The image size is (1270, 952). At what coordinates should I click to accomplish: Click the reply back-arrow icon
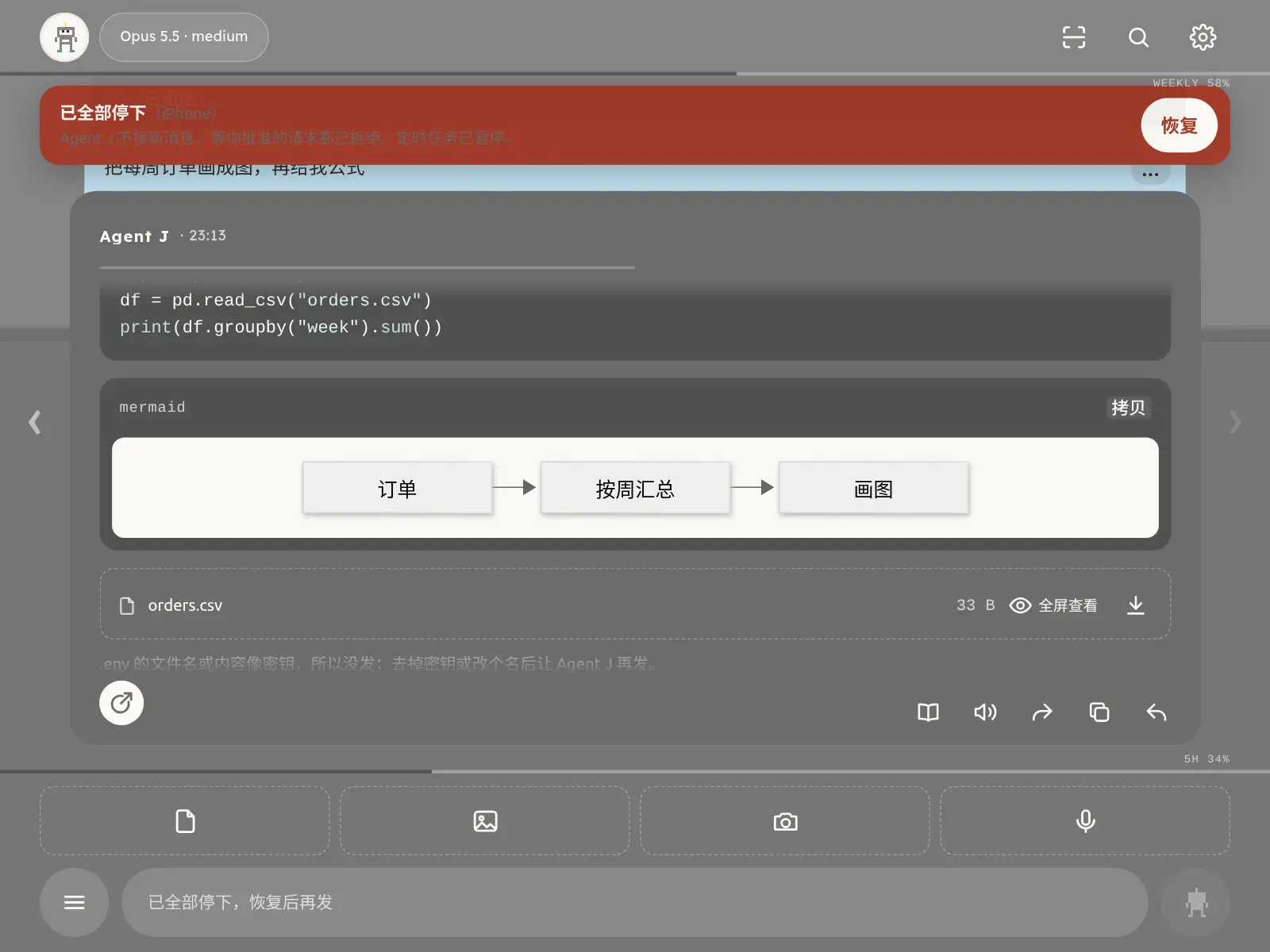(1156, 712)
